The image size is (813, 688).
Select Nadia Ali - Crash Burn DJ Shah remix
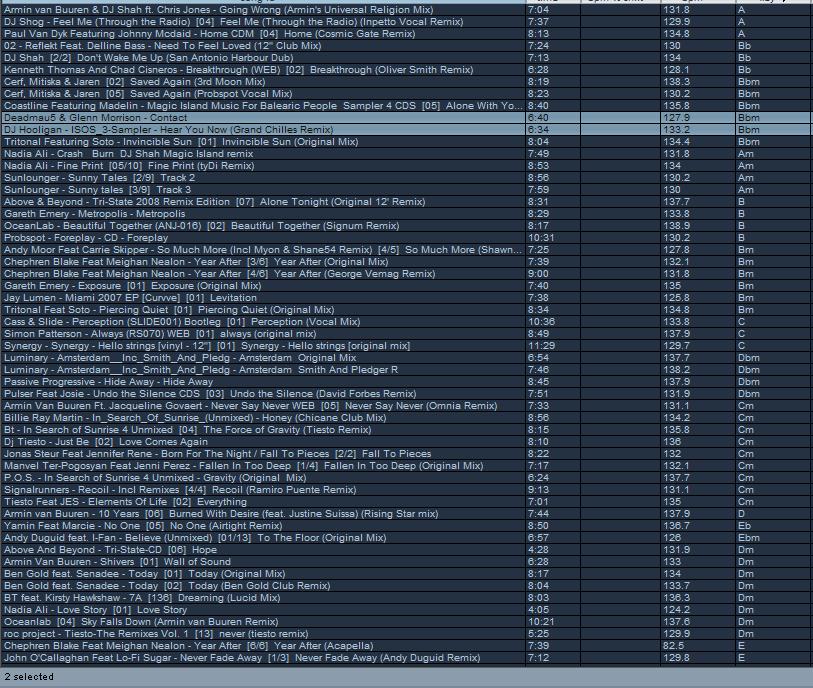coord(406,153)
